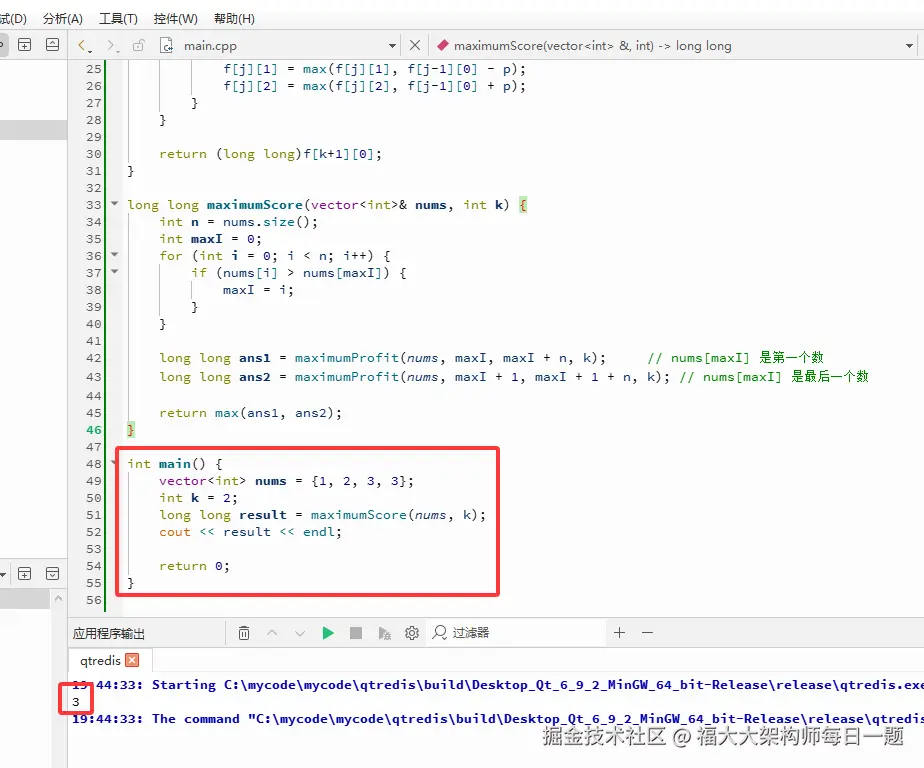Jump to previous output item arrow
This screenshot has width=924, height=768.
pos(272,633)
